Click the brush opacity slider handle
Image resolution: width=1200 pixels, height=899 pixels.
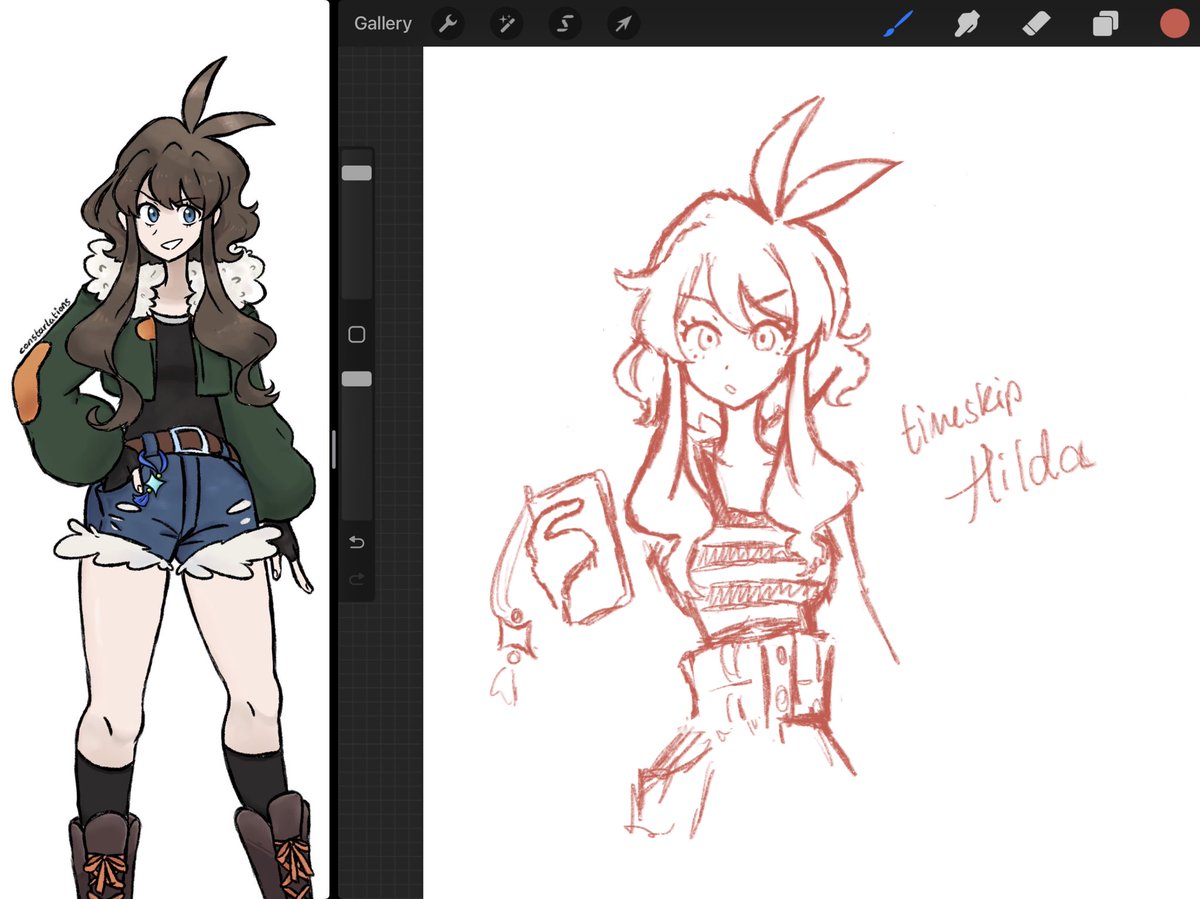[357, 379]
